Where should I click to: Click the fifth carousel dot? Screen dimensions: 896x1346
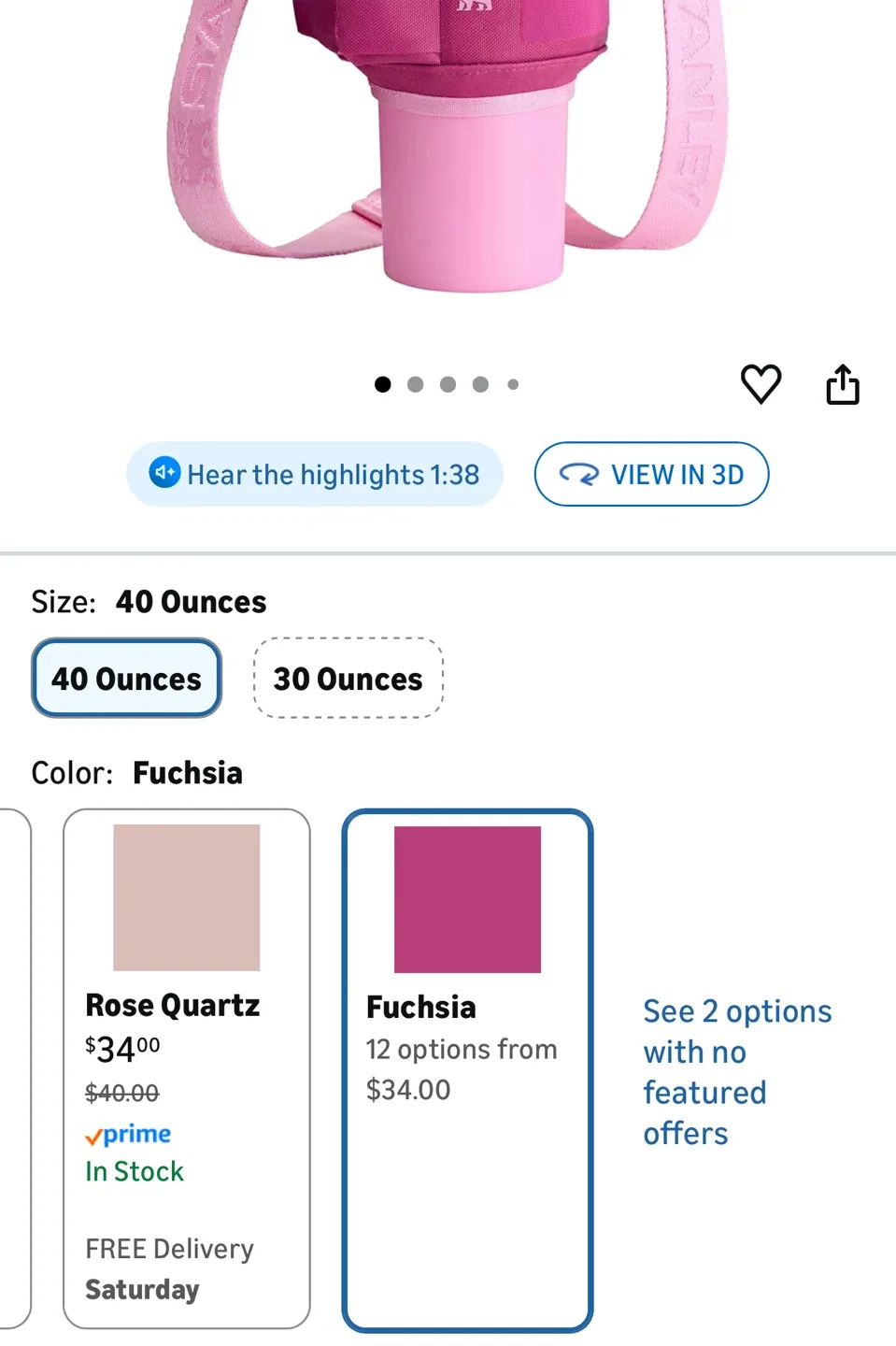coord(513,383)
